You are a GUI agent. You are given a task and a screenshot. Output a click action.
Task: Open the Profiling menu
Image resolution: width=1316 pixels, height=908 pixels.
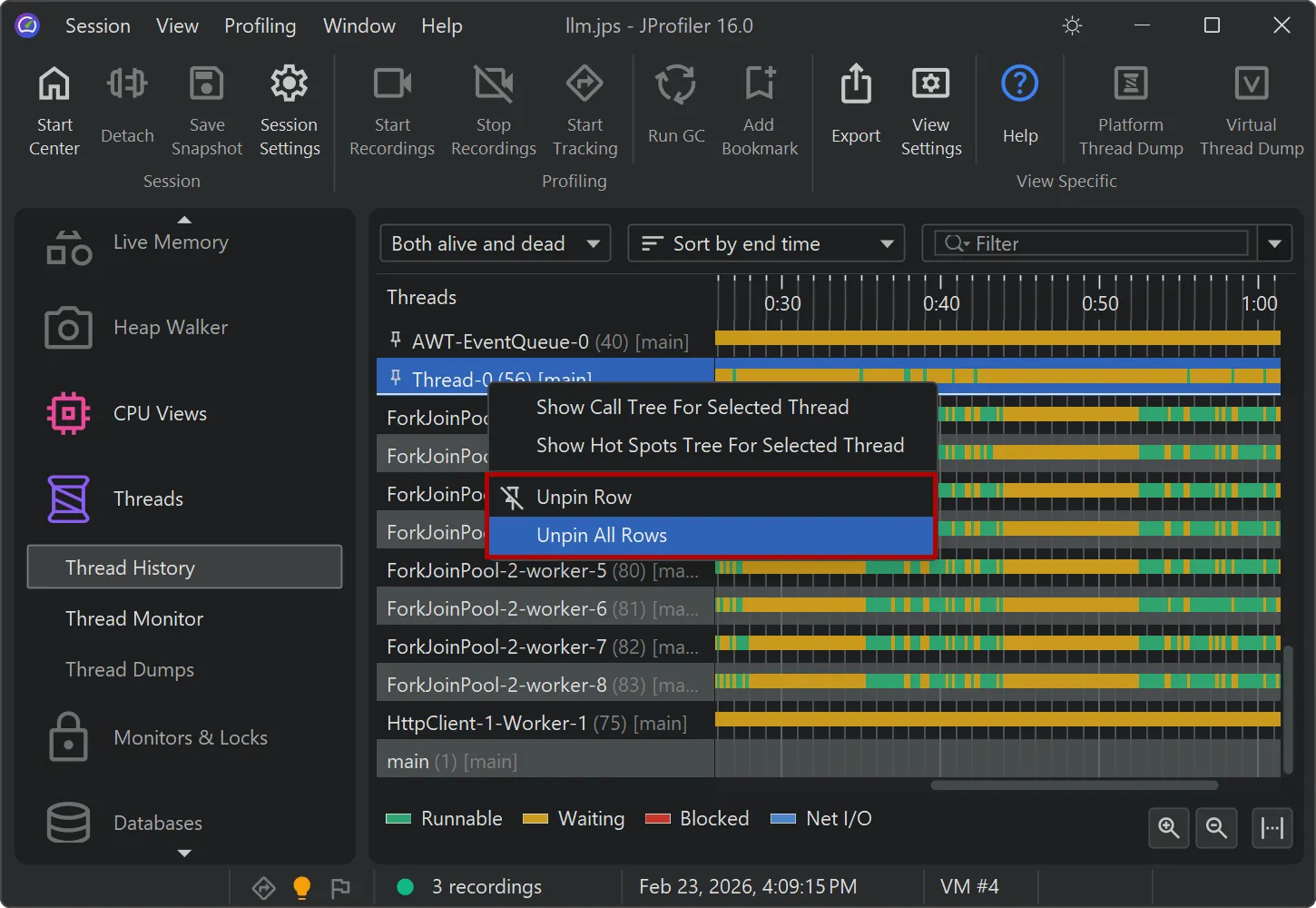260,25
